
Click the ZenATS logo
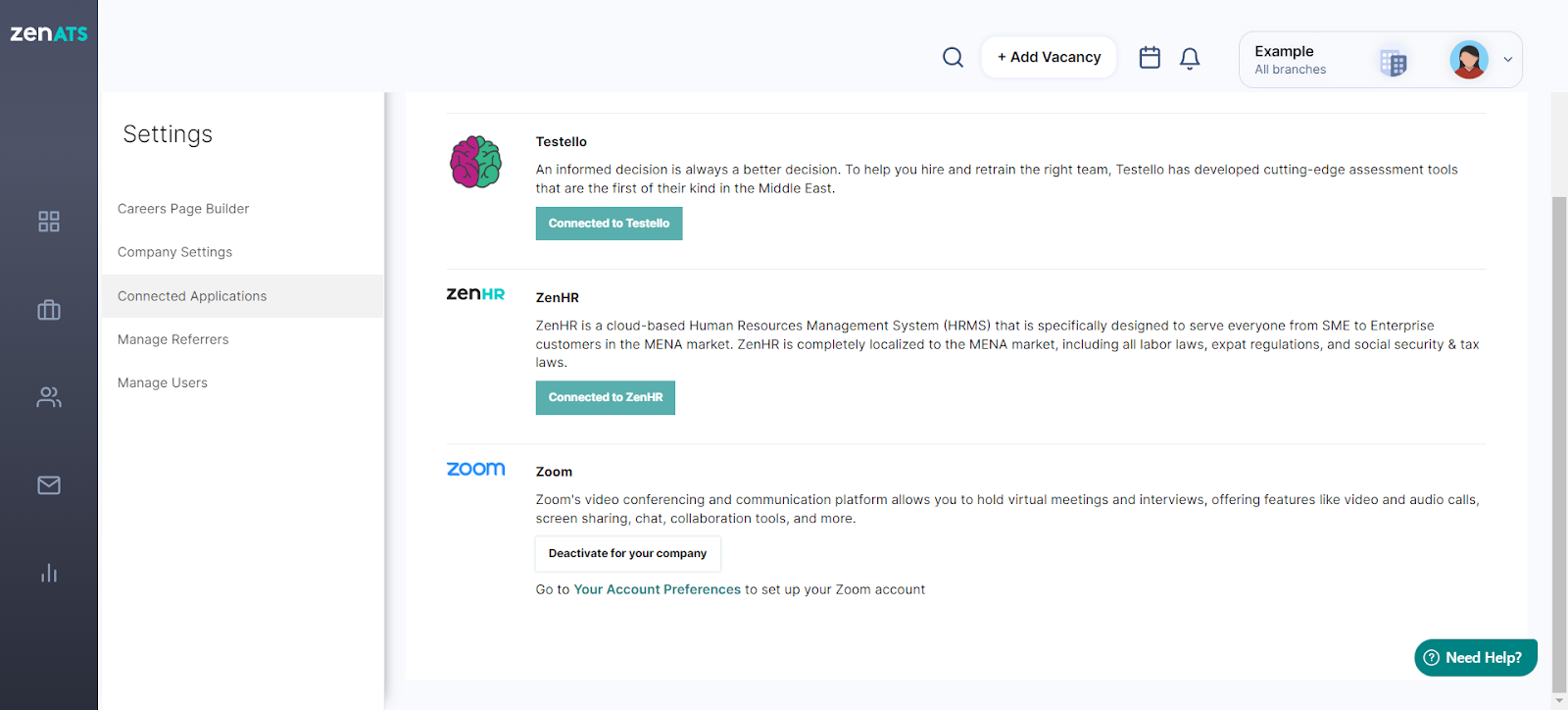[x=49, y=33]
